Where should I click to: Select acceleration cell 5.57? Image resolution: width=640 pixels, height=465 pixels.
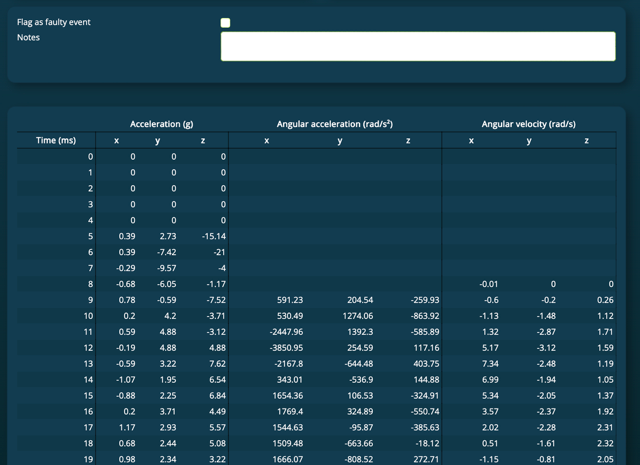tap(218, 427)
